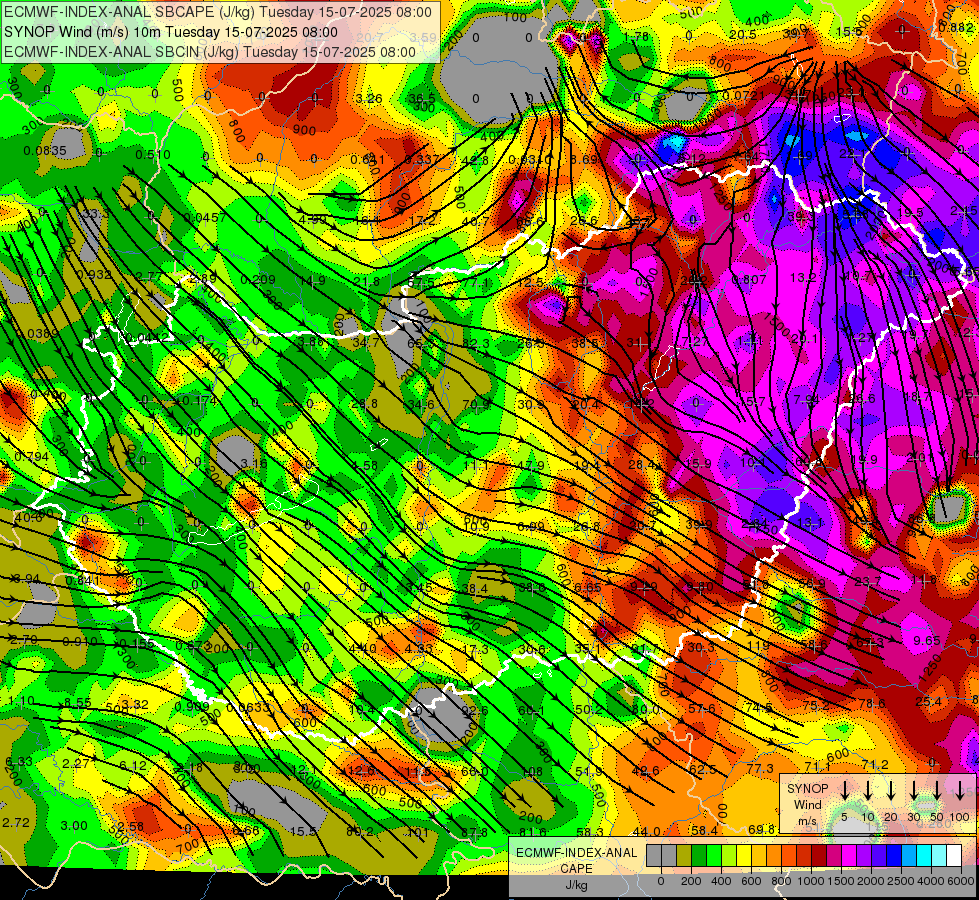979x900 pixels.
Task: Click the '6000' scale value in legend
Action: (960, 881)
